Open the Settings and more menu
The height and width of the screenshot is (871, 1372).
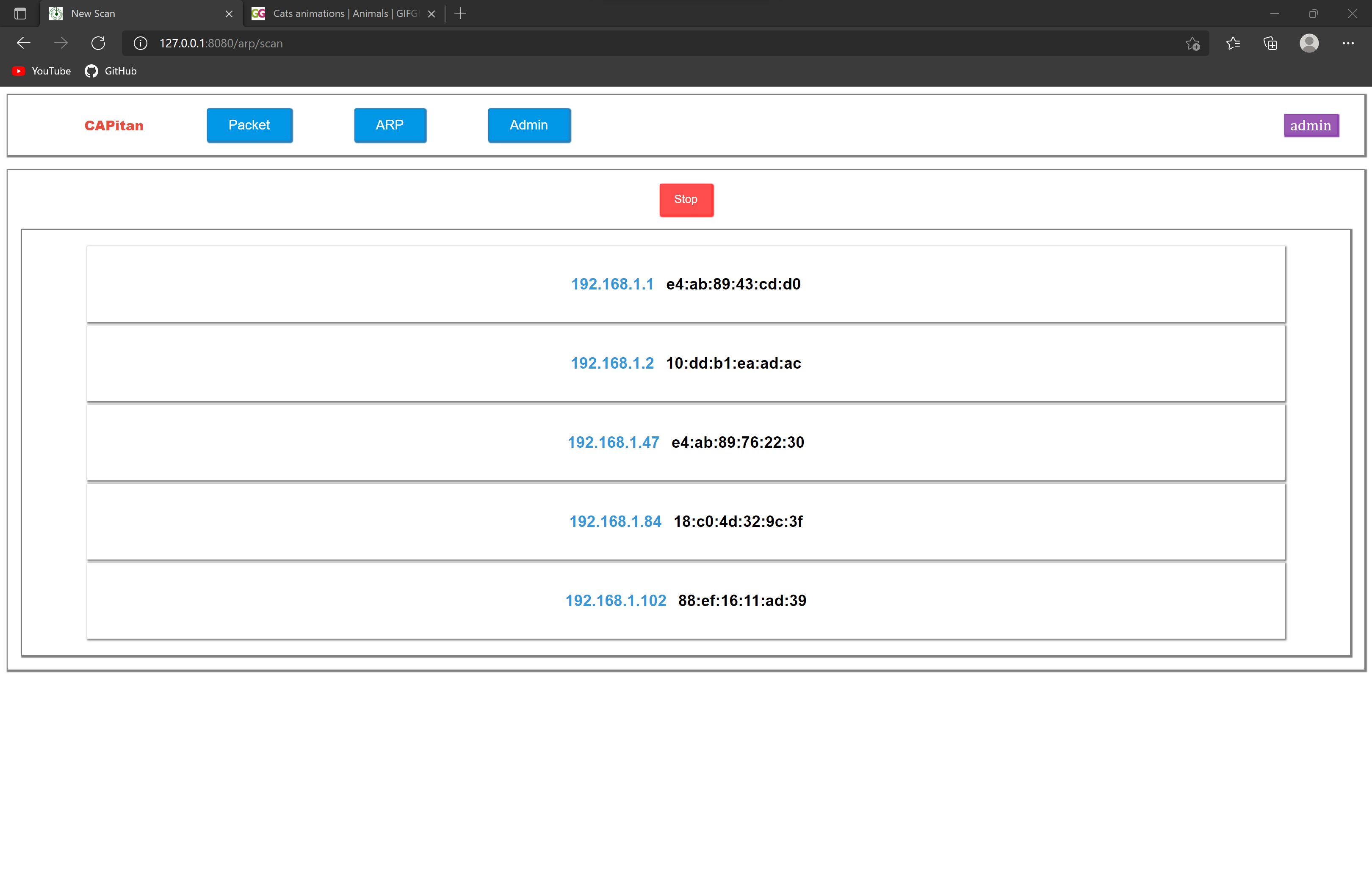1347,43
